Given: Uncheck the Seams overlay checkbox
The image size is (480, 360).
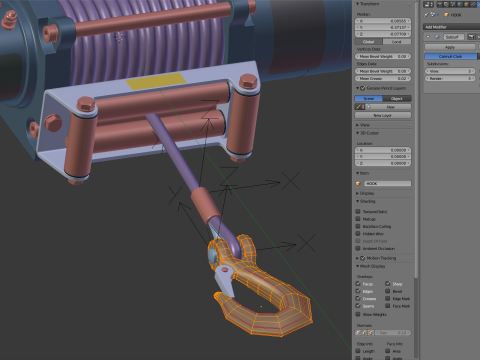Looking at the screenshot, I should click(358, 306).
